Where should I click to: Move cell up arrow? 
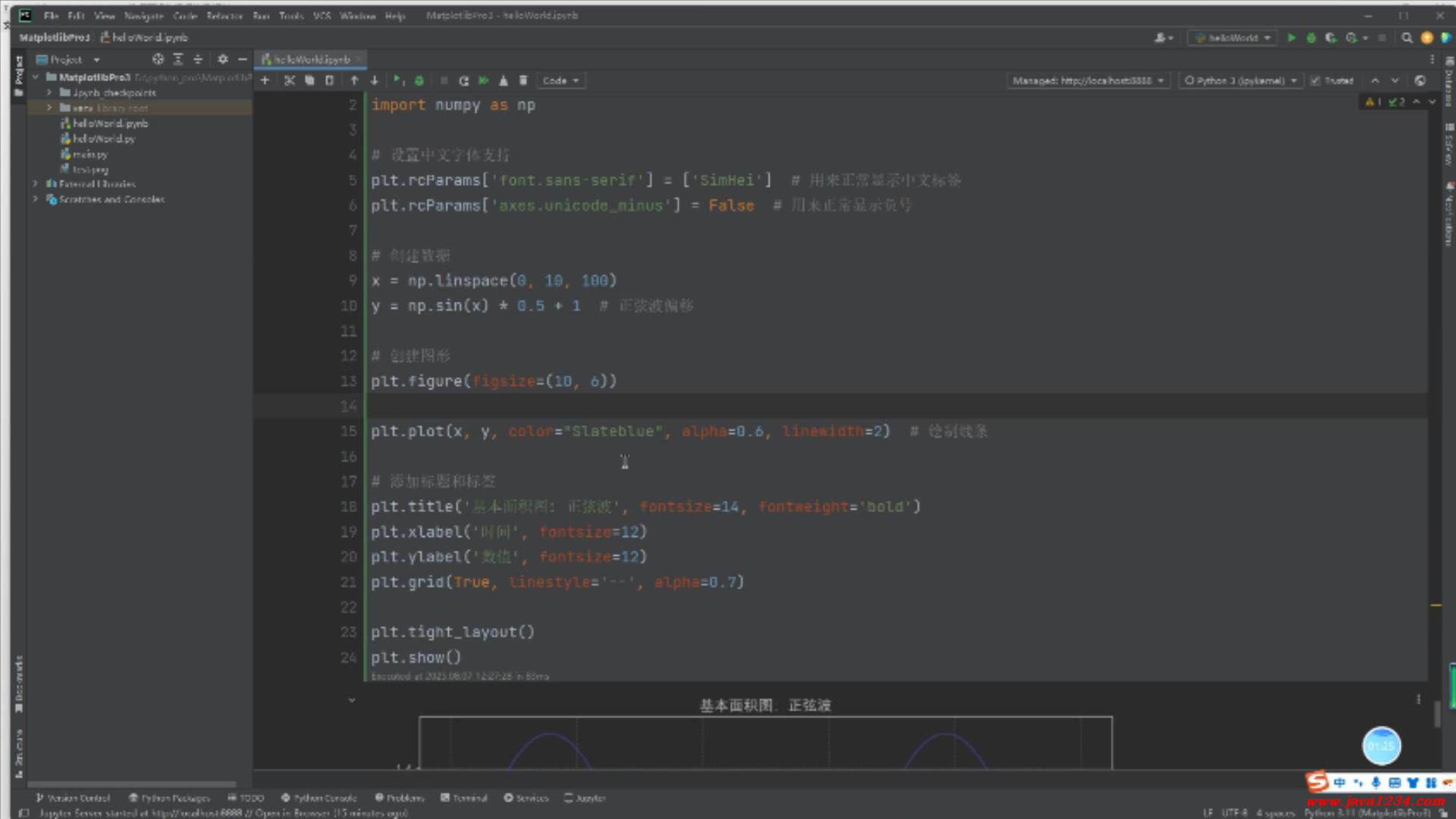pyautogui.click(x=354, y=80)
